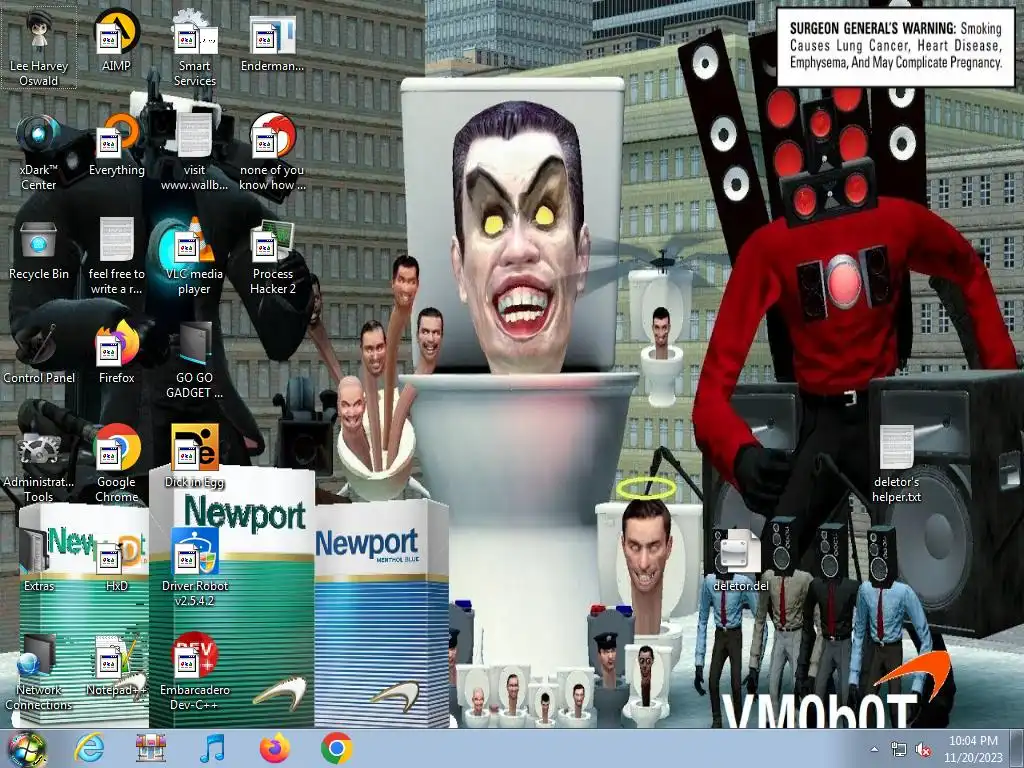Select the GO GO GADGET... icon
Screen dimensions: 1024x768
(x=195, y=361)
